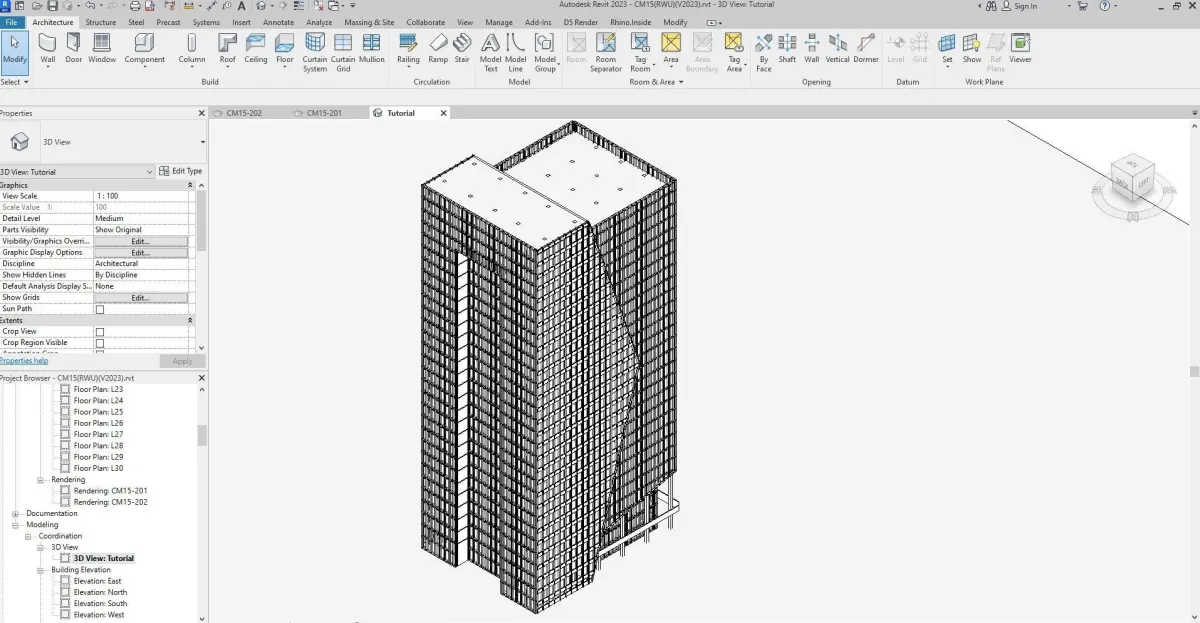Select the Dormer opening tool
This screenshot has height=623, width=1200.
(x=866, y=49)
